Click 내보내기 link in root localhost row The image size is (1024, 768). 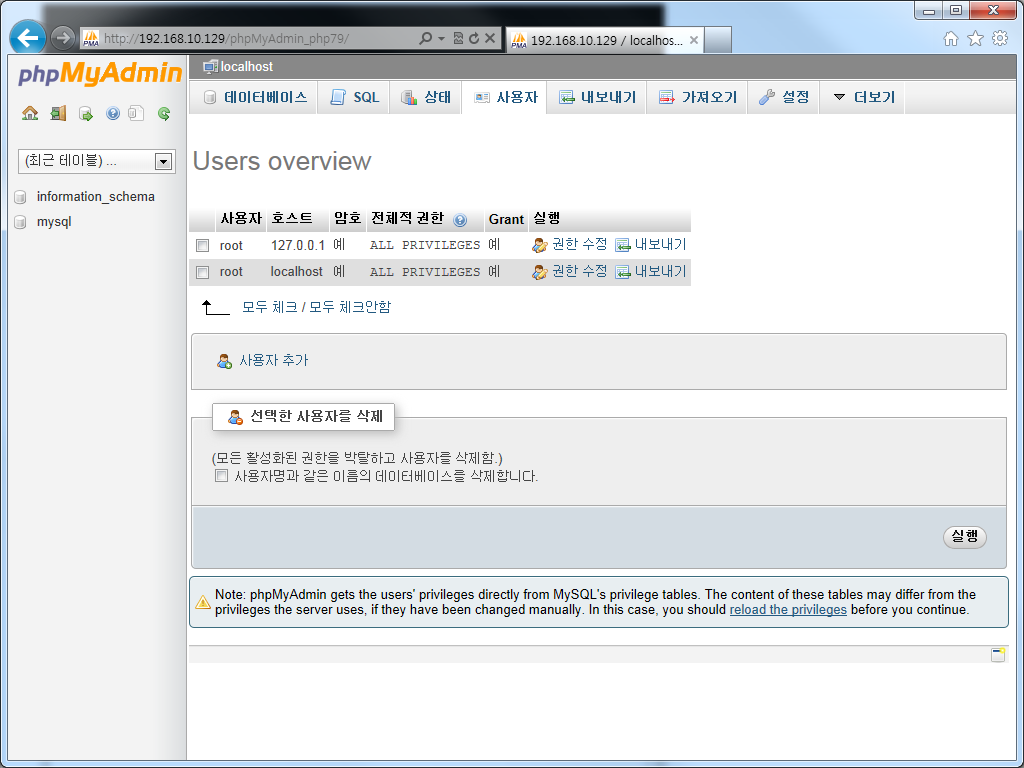(x=660, y=271)
